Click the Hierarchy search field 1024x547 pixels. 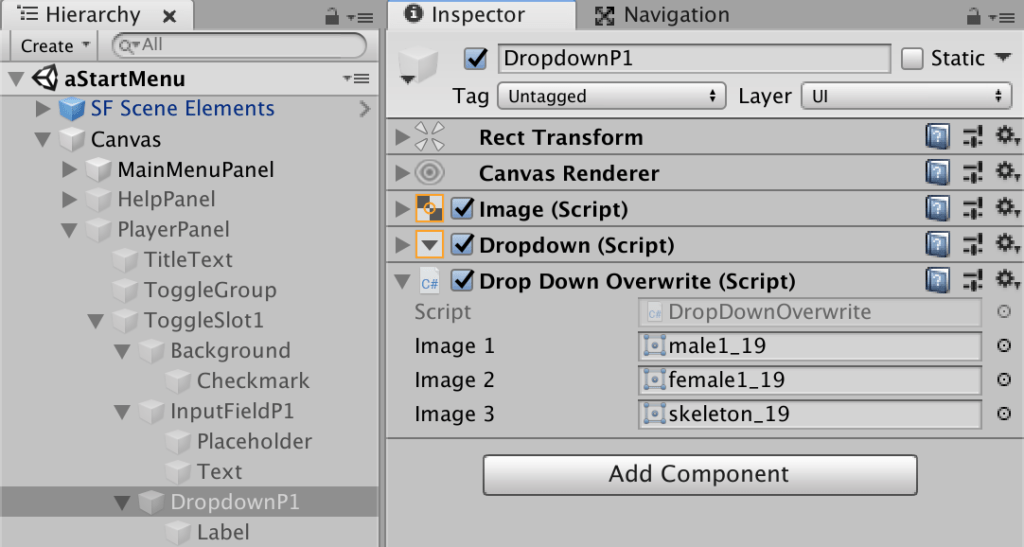pos(240,45)
